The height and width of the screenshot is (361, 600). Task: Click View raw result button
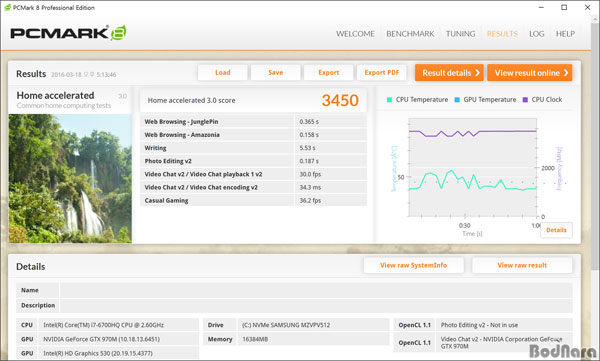[x=522, y=265]
